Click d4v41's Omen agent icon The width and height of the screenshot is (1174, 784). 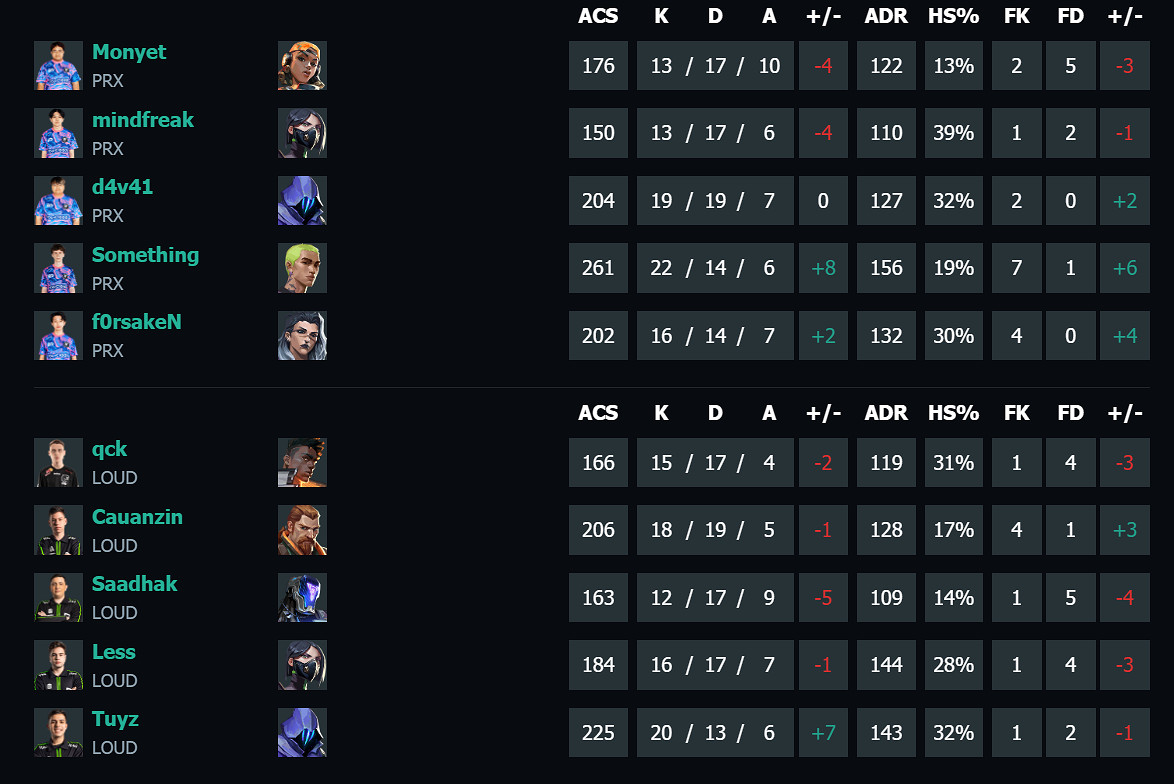[x=302, y=201]
